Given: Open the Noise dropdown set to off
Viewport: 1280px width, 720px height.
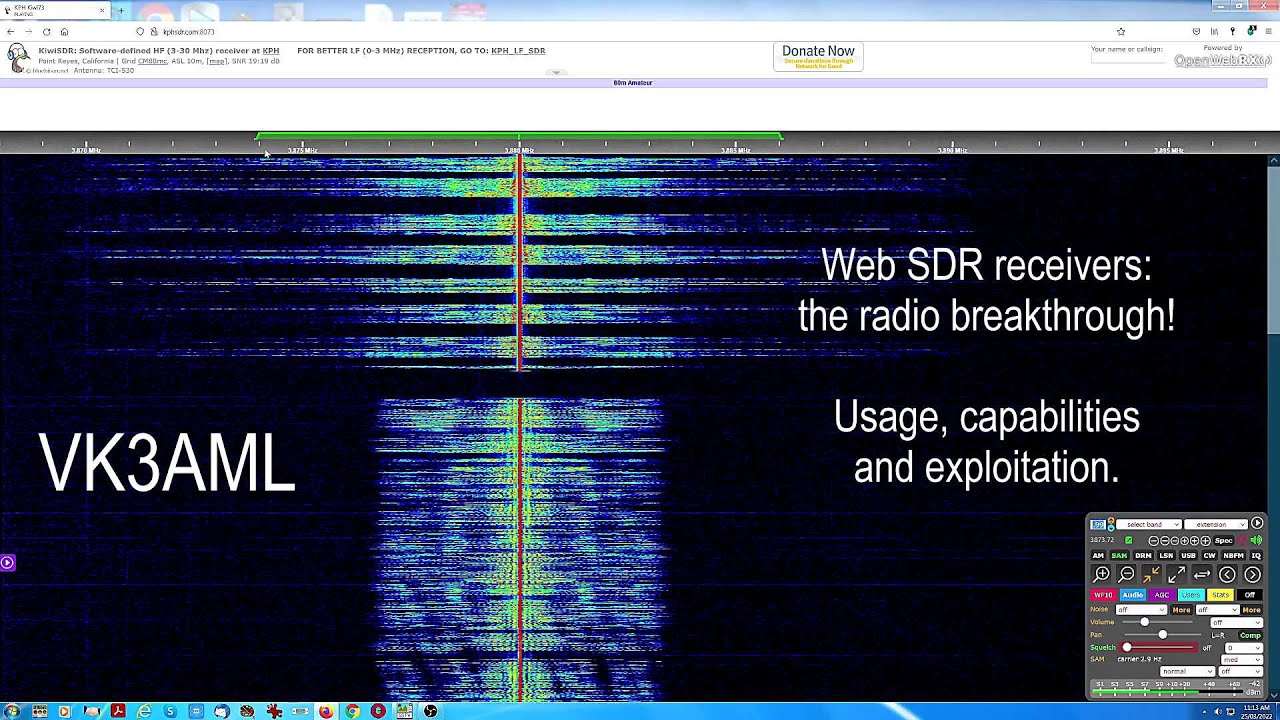Looking at the screenshot, I should click(x=1141, y=610).
